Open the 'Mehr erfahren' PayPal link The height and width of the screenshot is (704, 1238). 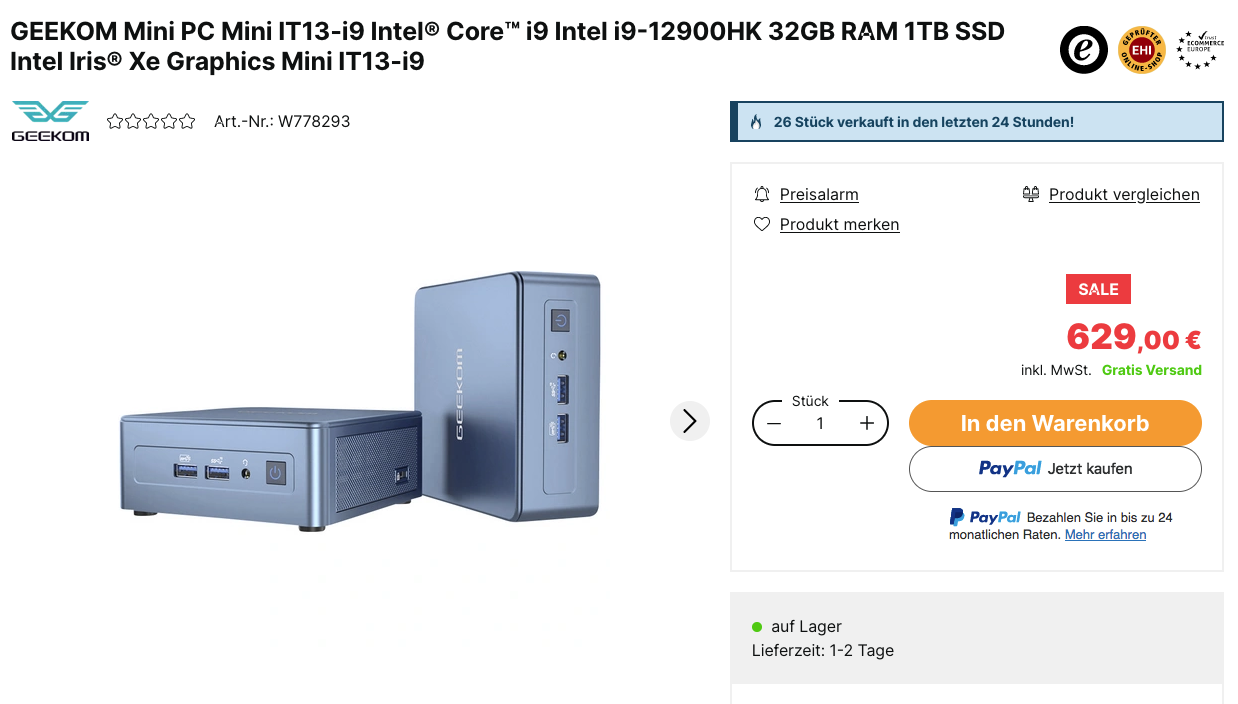point(1105,535)
